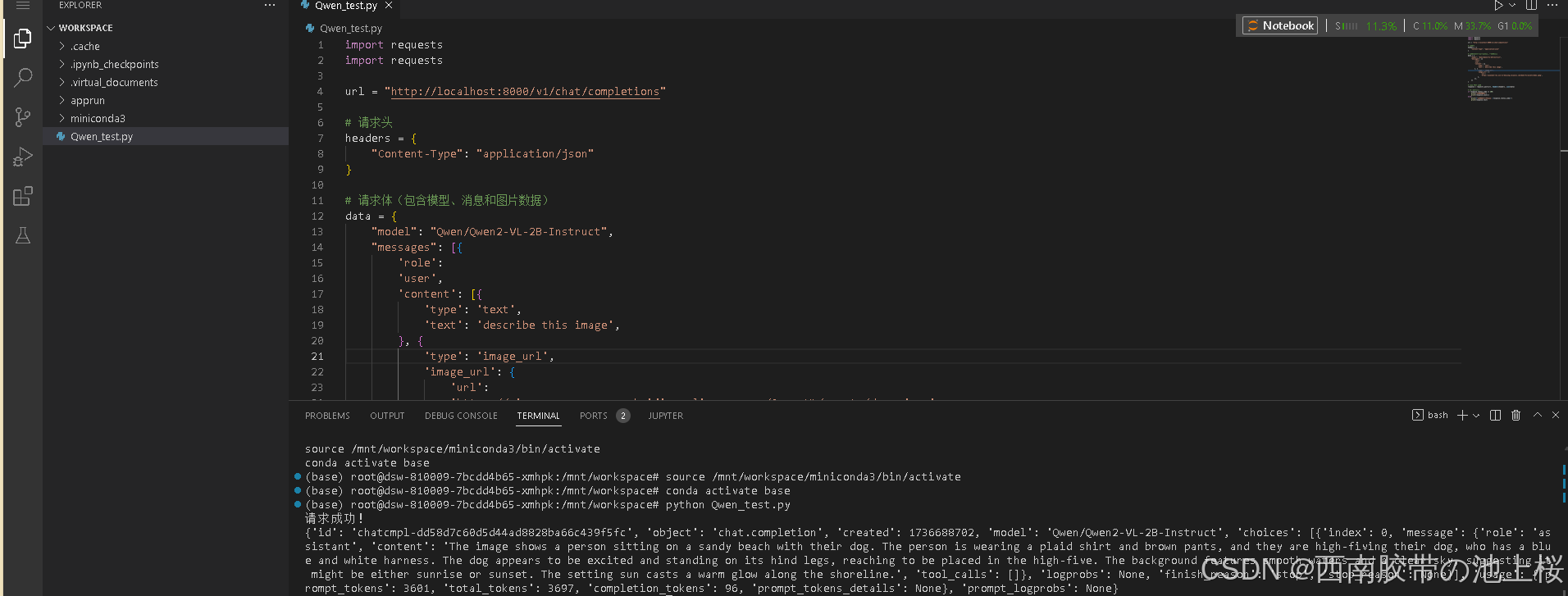Image resolution: width=1568 pixels, height=596 pixels.
Task: Kill terminal with trash icon
Action: point(1516,416)
